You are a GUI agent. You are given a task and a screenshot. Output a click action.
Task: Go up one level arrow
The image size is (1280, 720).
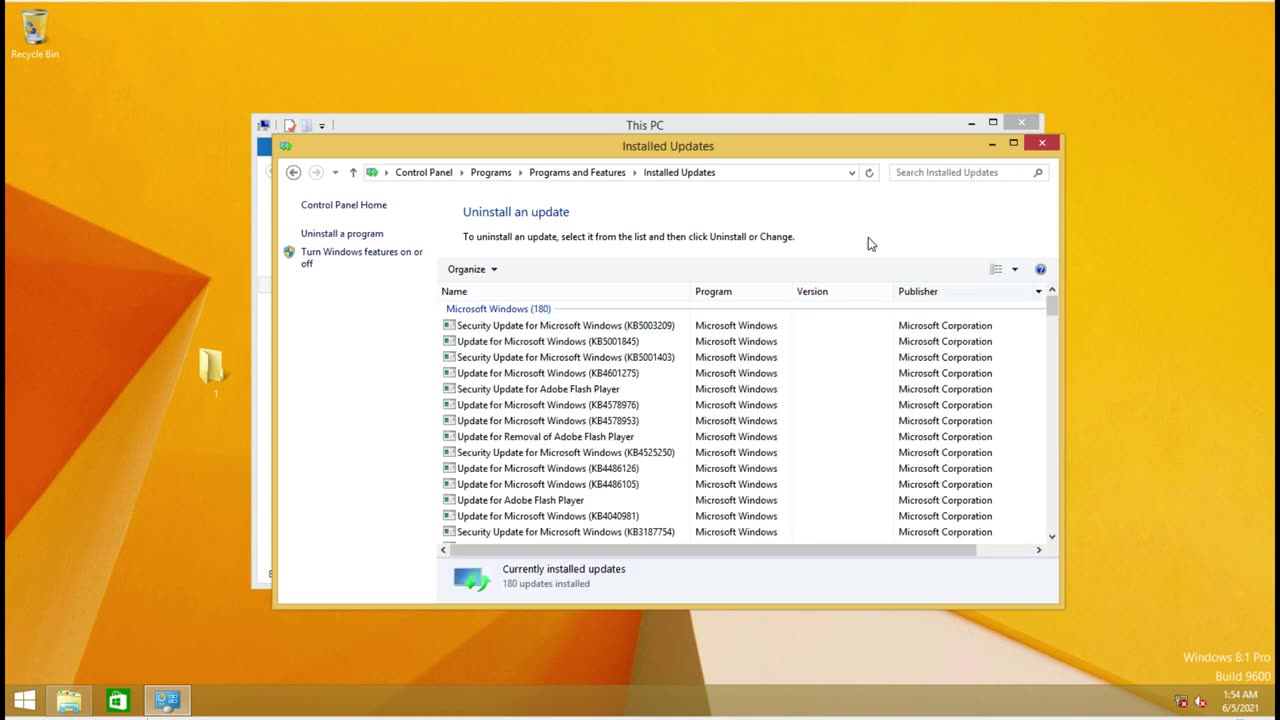click(x=353, y=172)
